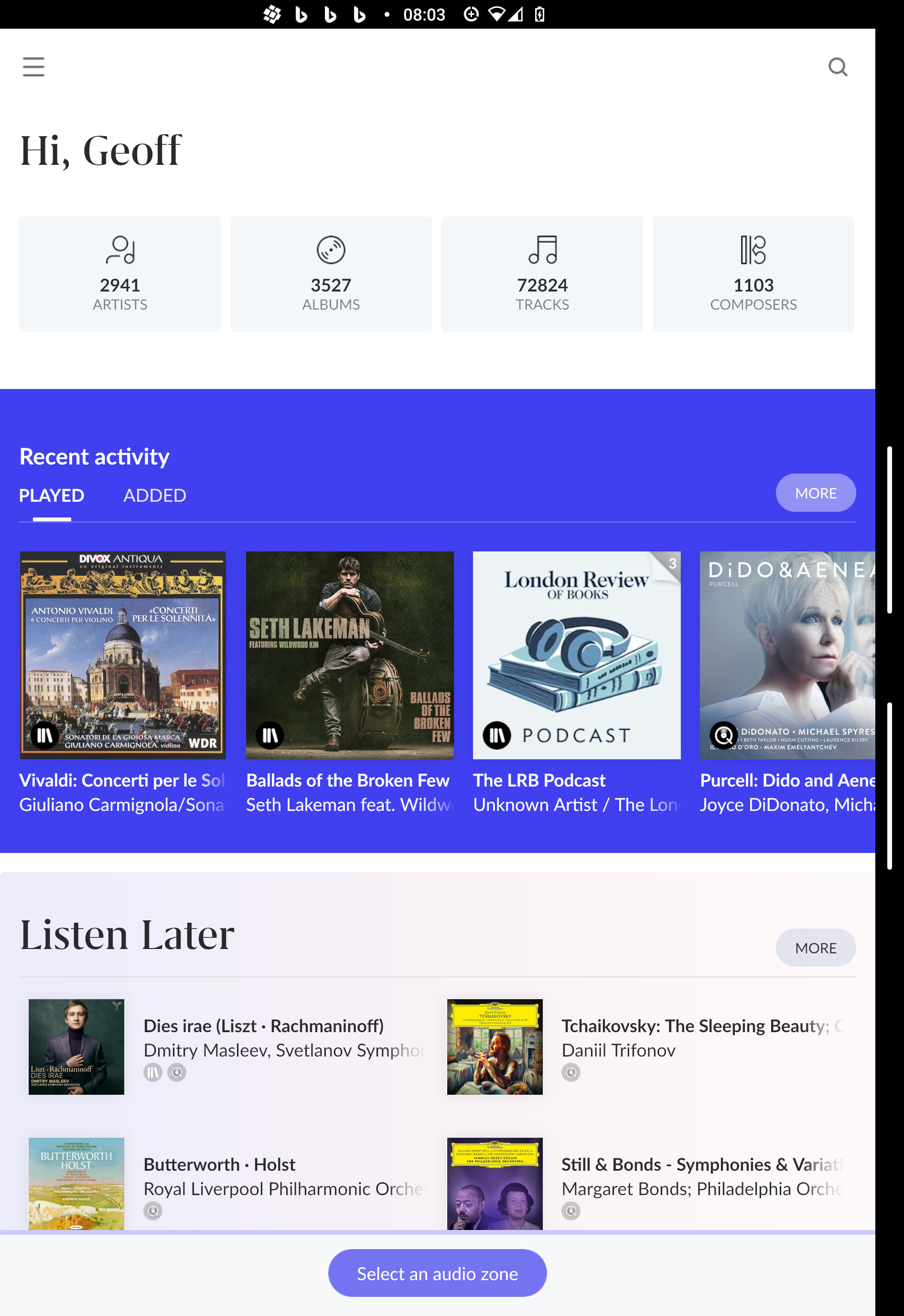The height and width of the screenshot is (1316, 904).
Task: Tap the search magnifier icon
Action: pyautogui.click(x=837, y=67)
